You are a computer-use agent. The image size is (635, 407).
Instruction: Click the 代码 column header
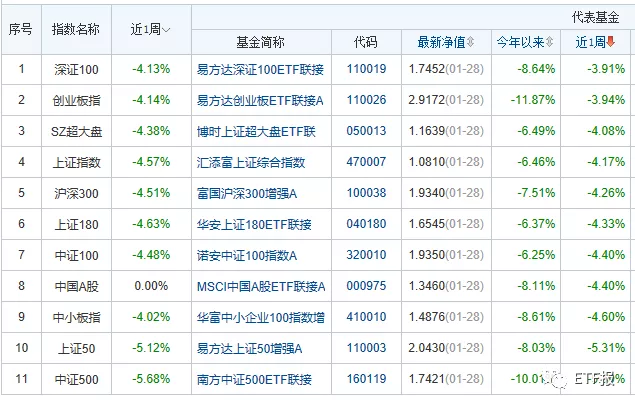366,42
